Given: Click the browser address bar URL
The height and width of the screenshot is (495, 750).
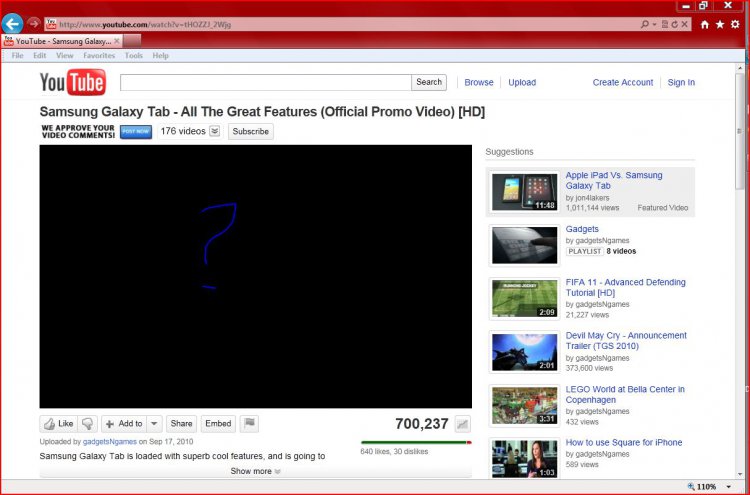Looking at the screenshot, I should coord(144,24).
